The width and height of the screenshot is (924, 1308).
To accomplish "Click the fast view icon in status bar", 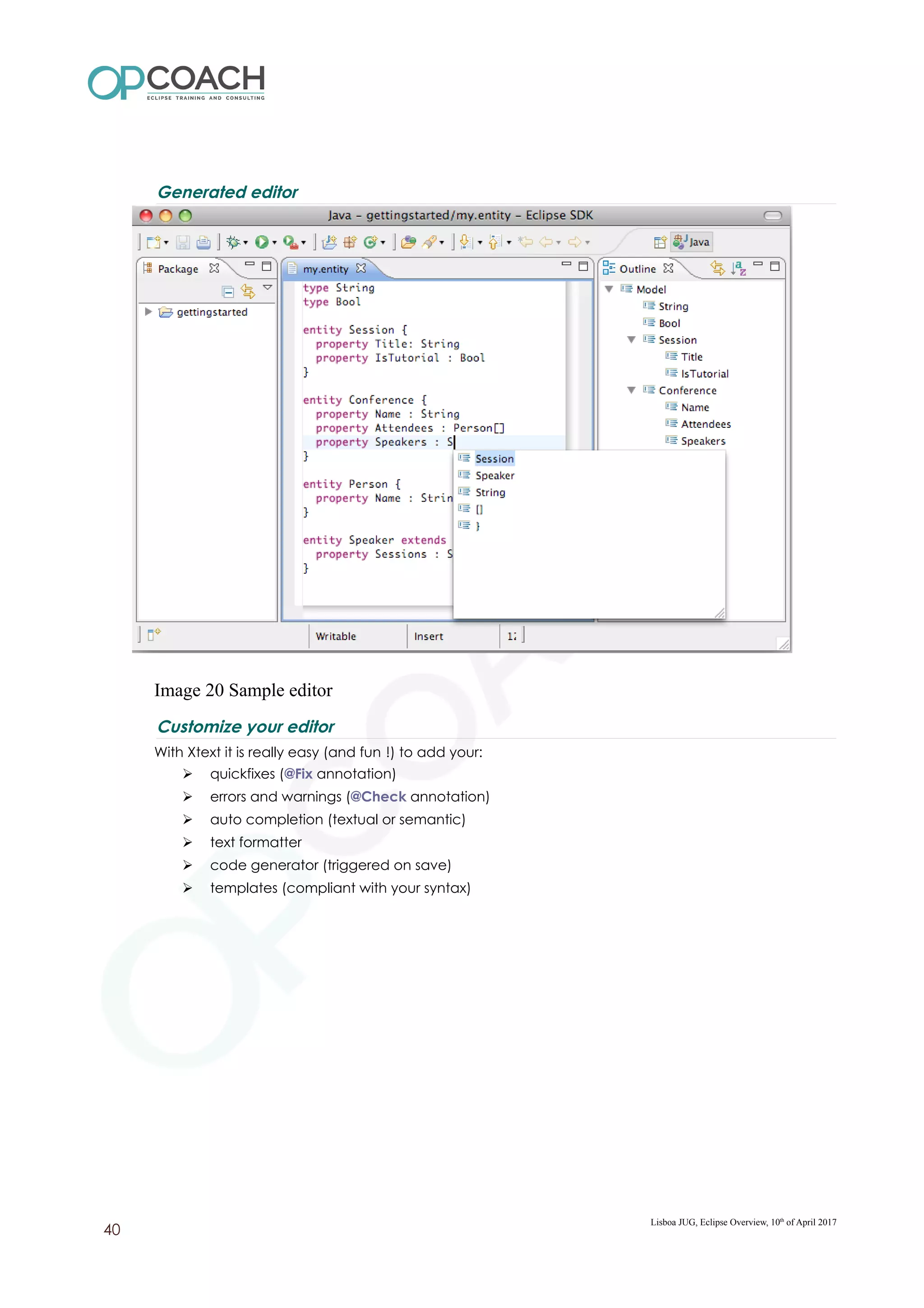I will pyautogui.click(x=154, y=634).
